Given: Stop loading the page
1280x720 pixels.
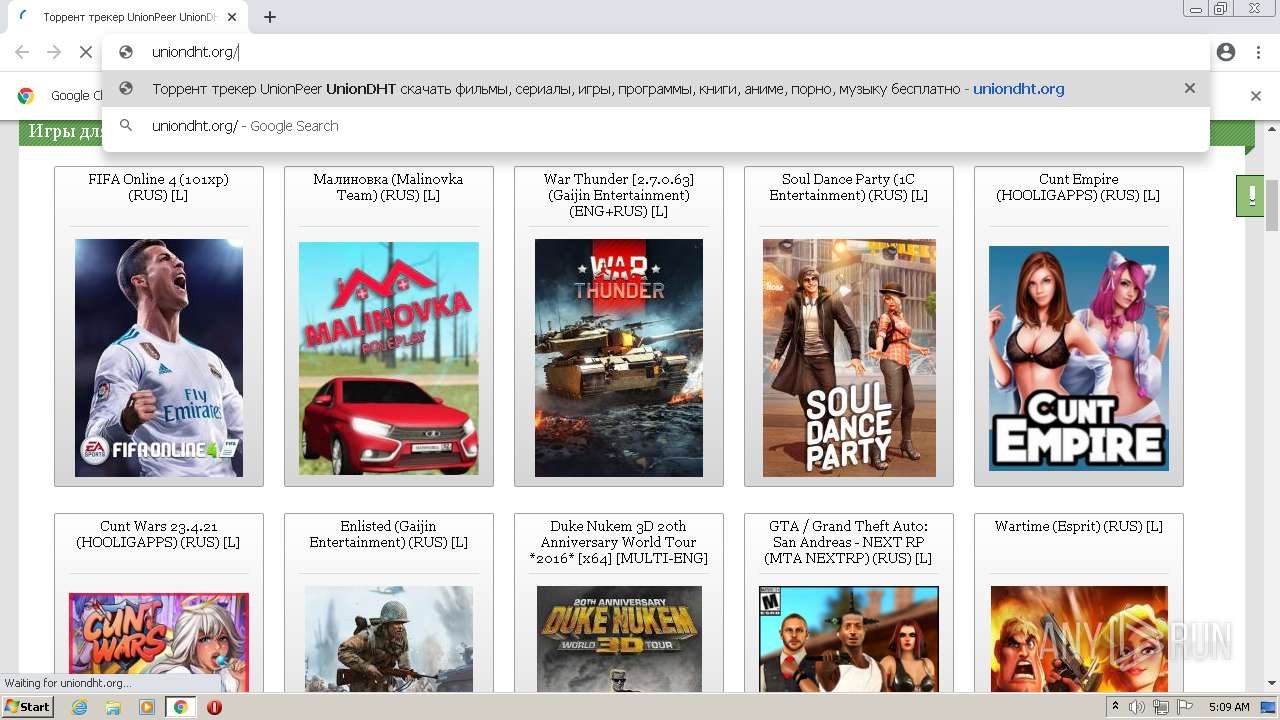Looking at the screenshot, I should 86,52.
